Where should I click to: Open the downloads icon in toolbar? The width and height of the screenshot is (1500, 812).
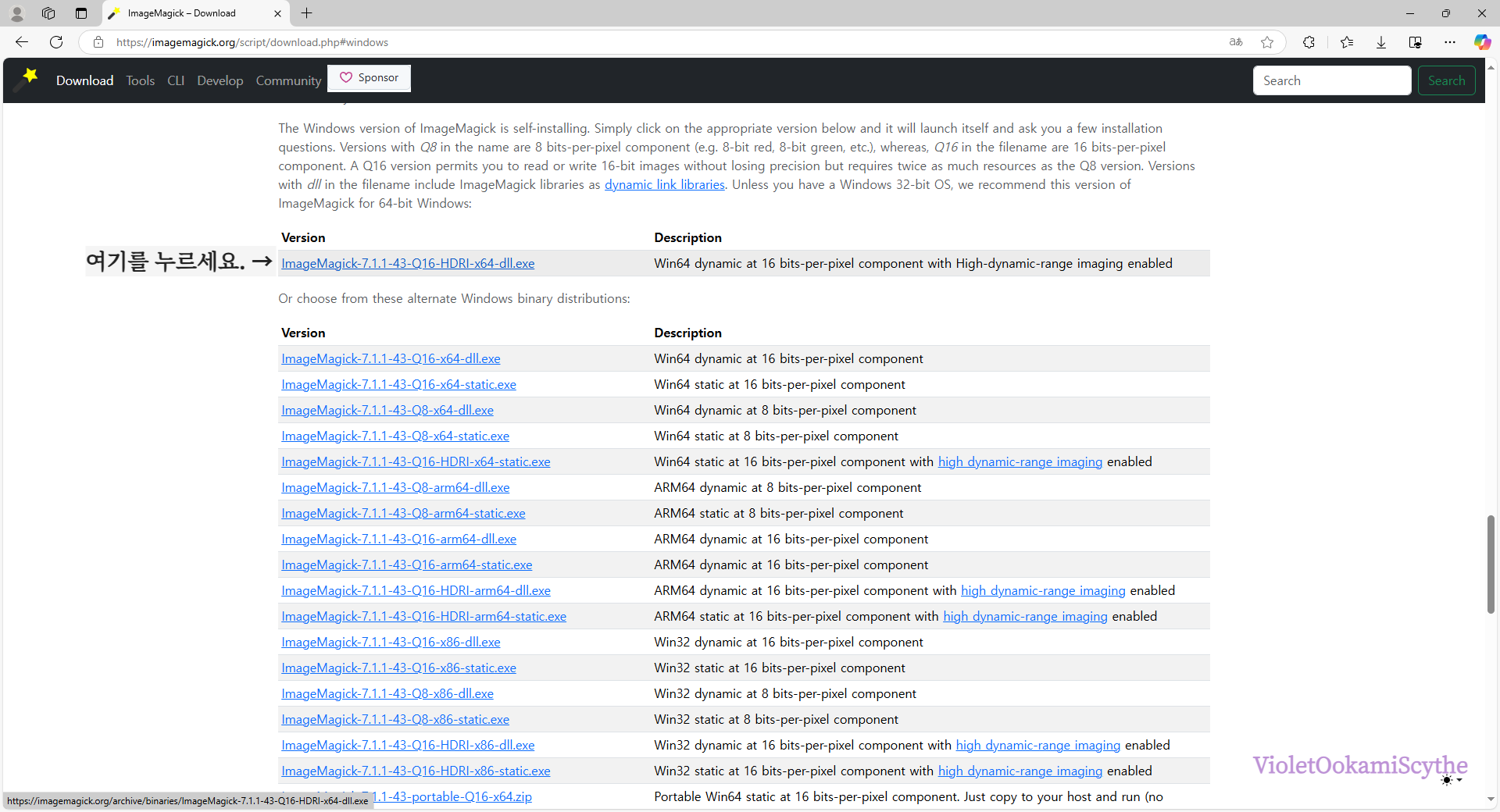pyautogui.click(x=1381, y=42)
